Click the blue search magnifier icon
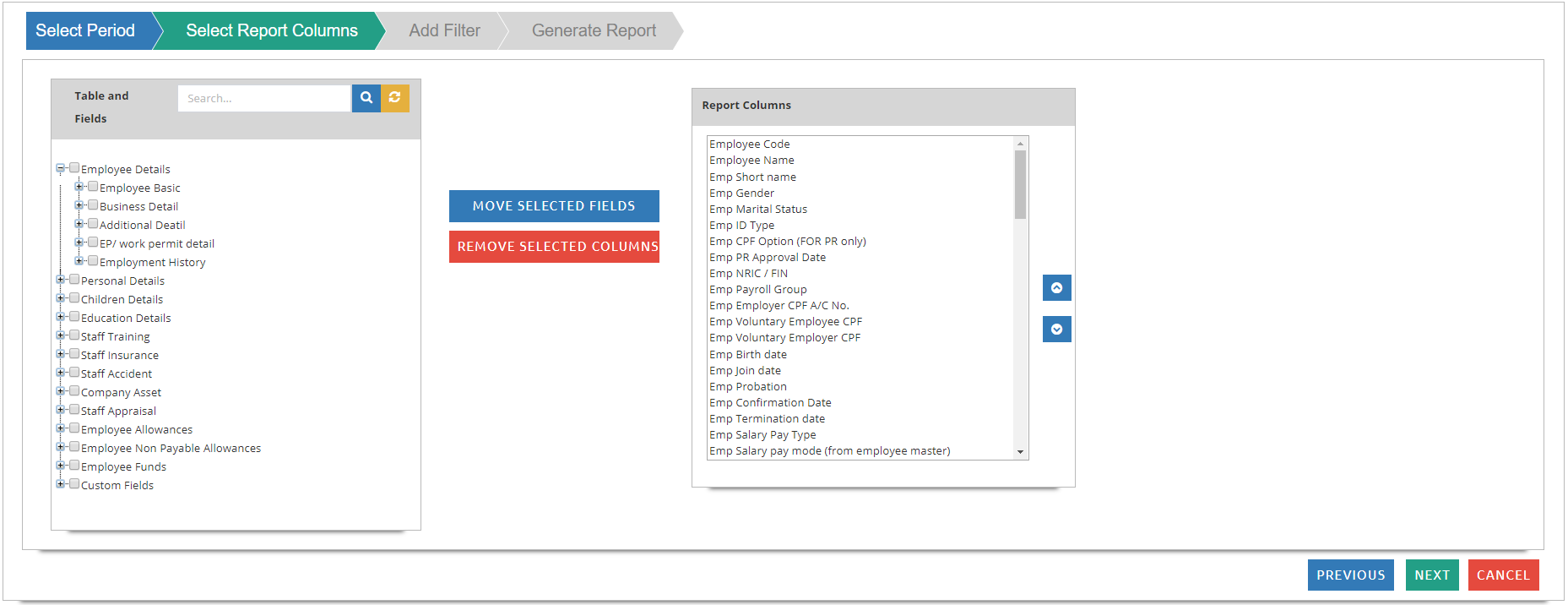 coord(366,98)
